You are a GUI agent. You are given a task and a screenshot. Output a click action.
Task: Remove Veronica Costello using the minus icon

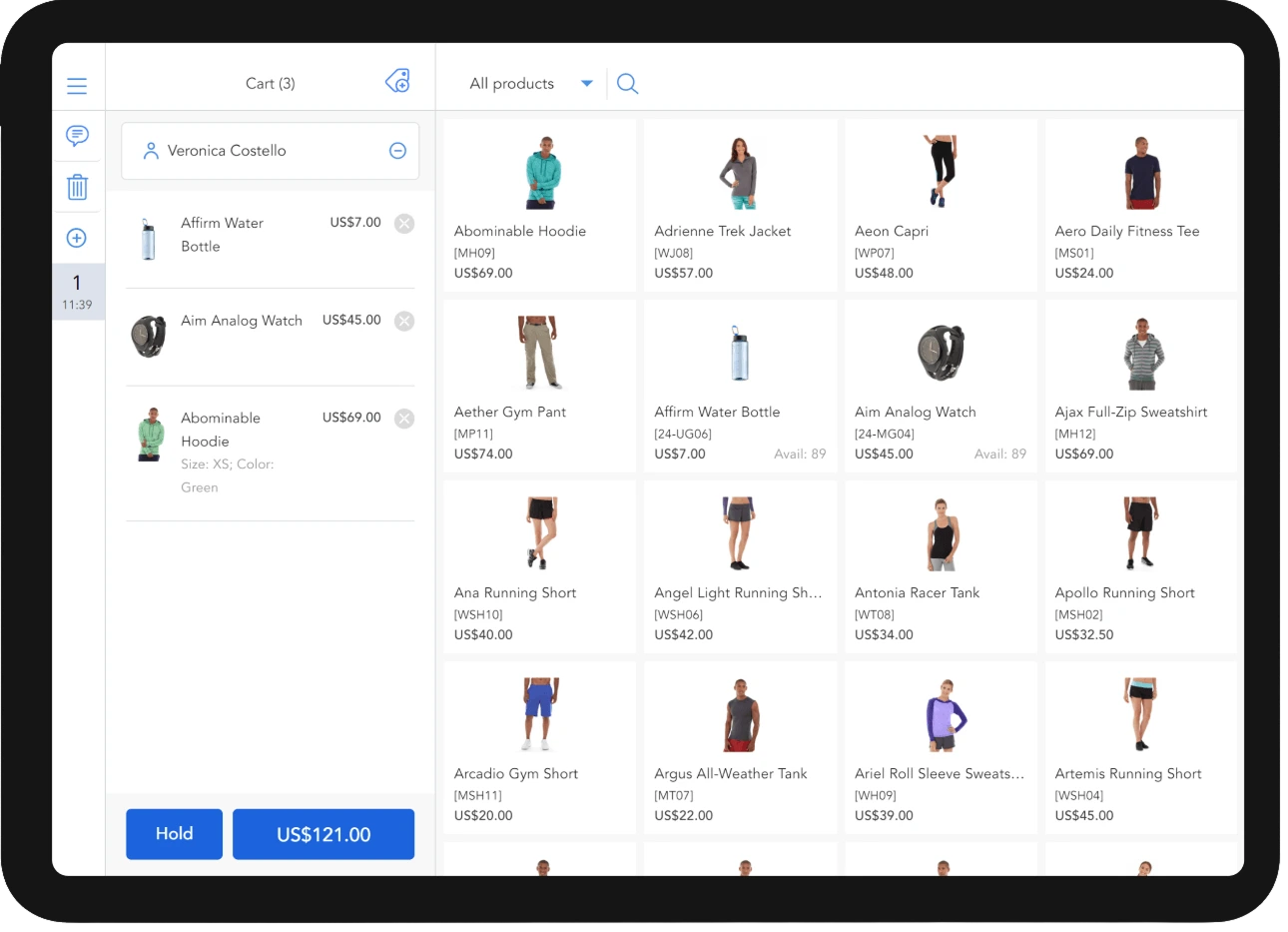pyautogui.click(x=397, y=150)
